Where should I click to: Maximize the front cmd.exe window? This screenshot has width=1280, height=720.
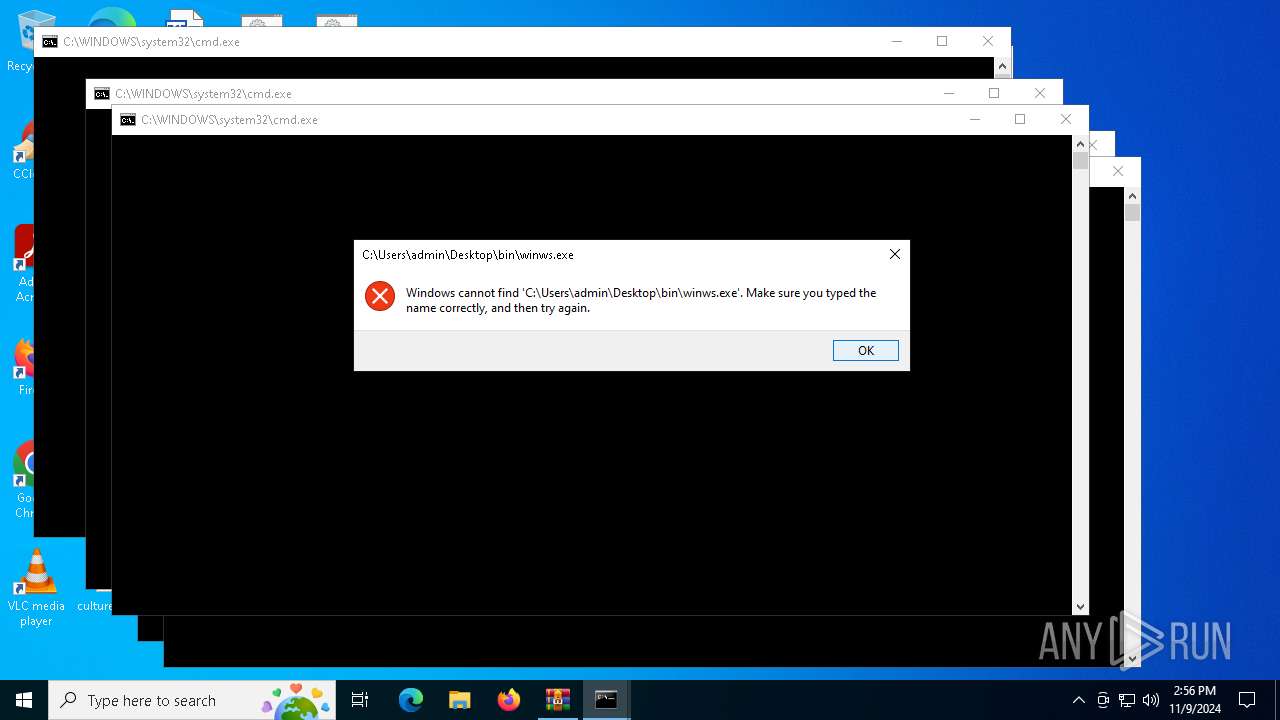1020,119
